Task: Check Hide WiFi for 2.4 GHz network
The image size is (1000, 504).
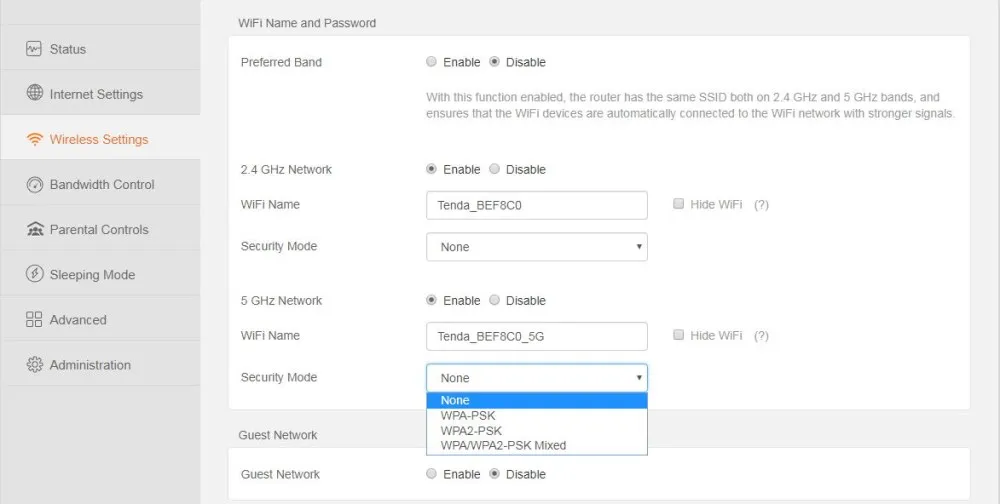Action: tap(679, 204)
